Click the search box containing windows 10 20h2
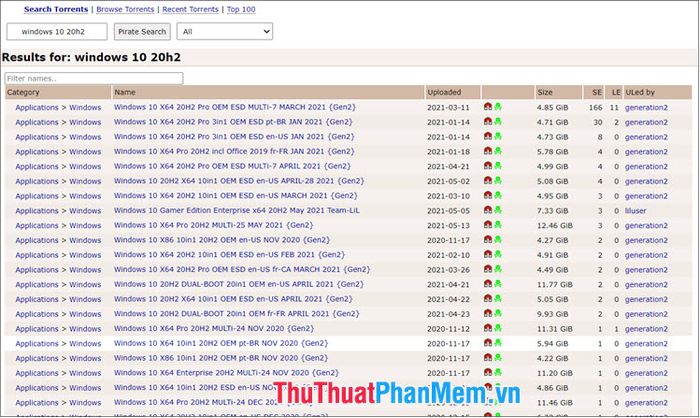The height and width of the screenshot is (418, 700). (57, 32)
